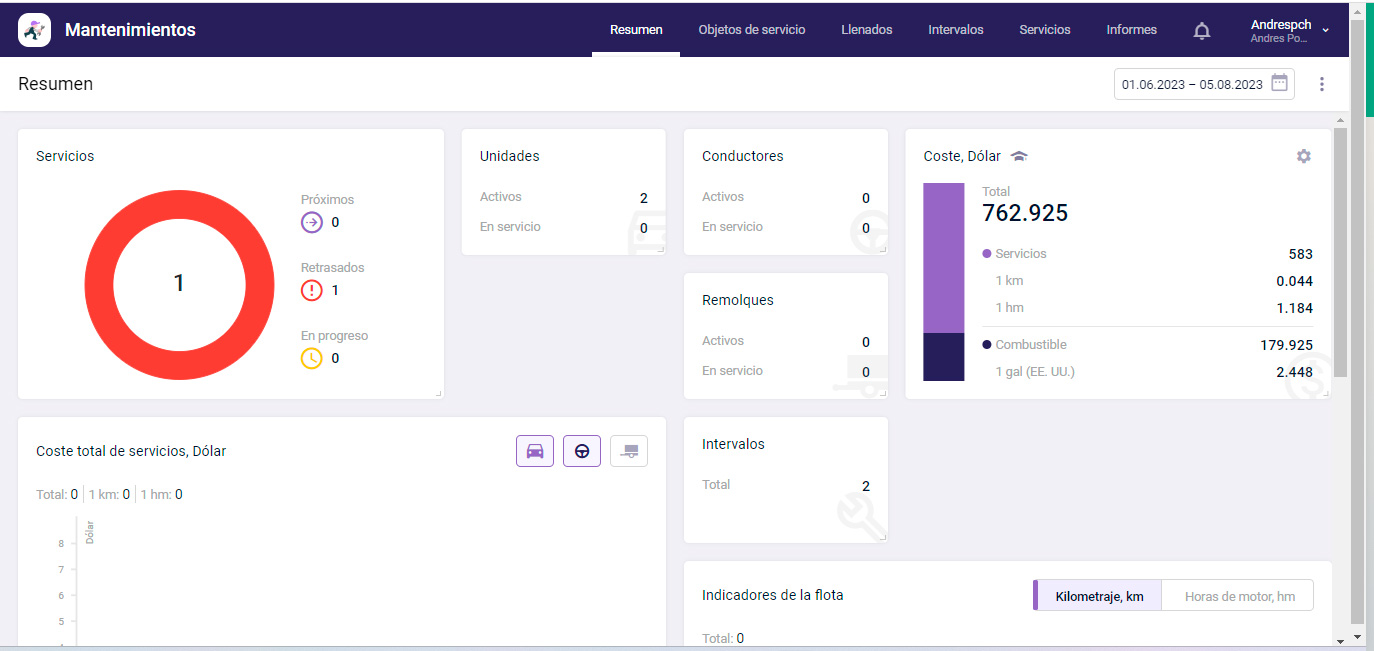Open the calendar icon in date range
Screen dimensions: 1374x651
point(1279,84)
